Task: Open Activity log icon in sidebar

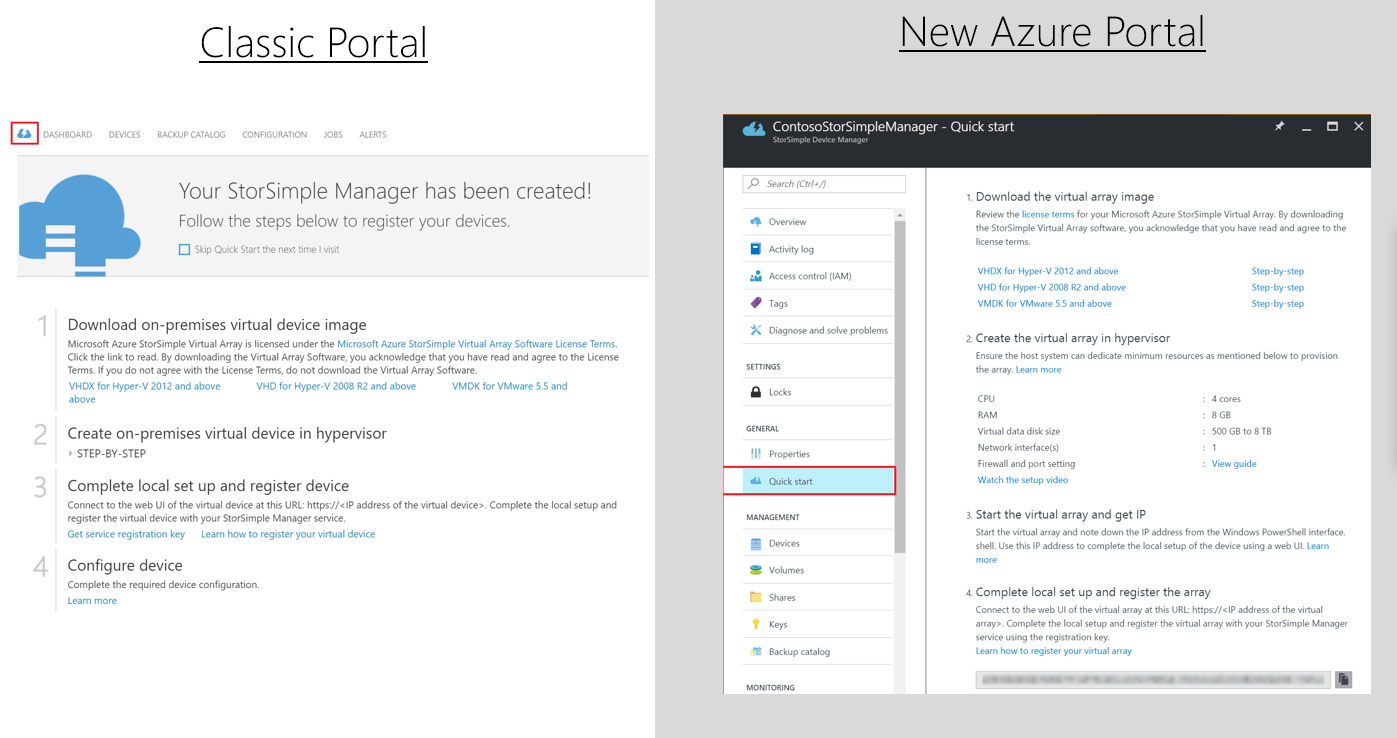Action: (756, 249)
